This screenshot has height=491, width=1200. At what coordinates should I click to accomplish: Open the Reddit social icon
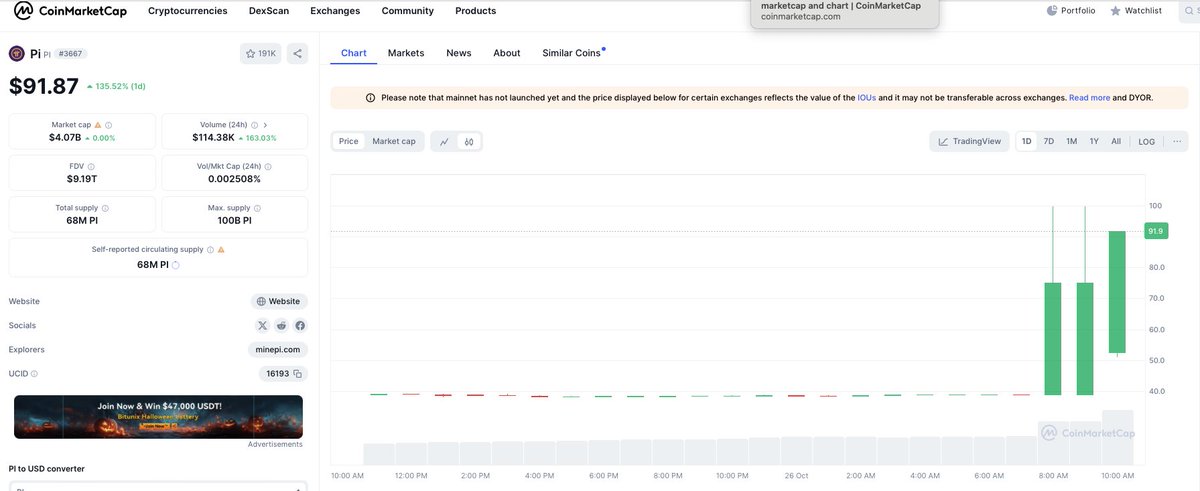pyautogui.click(x=282, y=326)
